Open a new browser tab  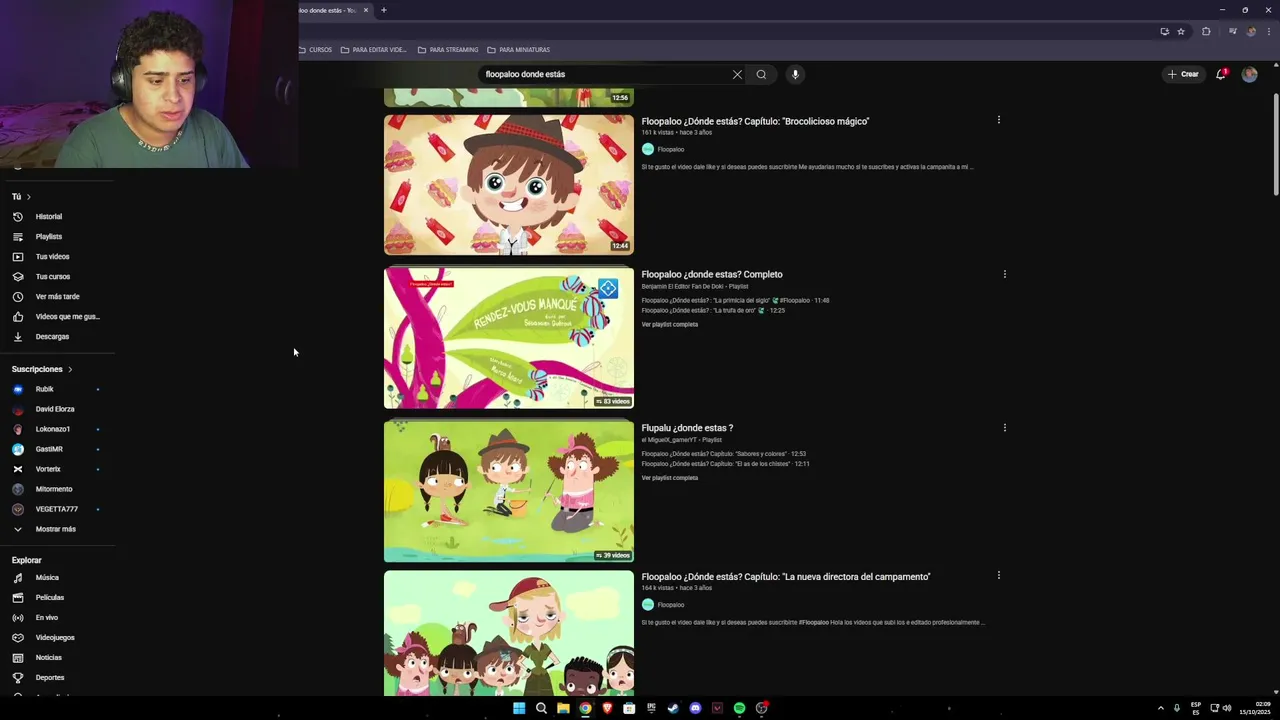[x=383, y=10]
